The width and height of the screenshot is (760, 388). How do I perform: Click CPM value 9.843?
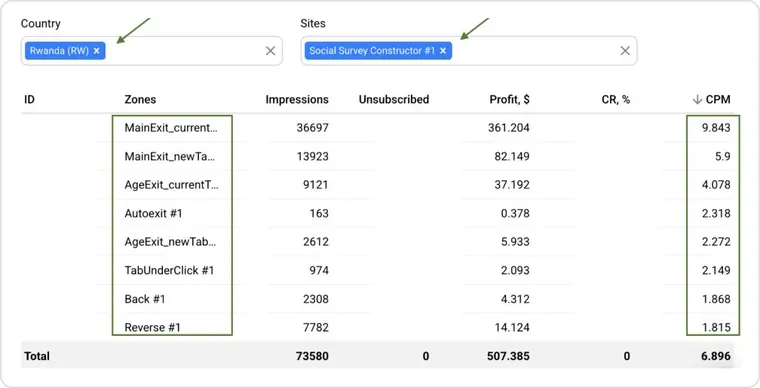tap(716, 128)
